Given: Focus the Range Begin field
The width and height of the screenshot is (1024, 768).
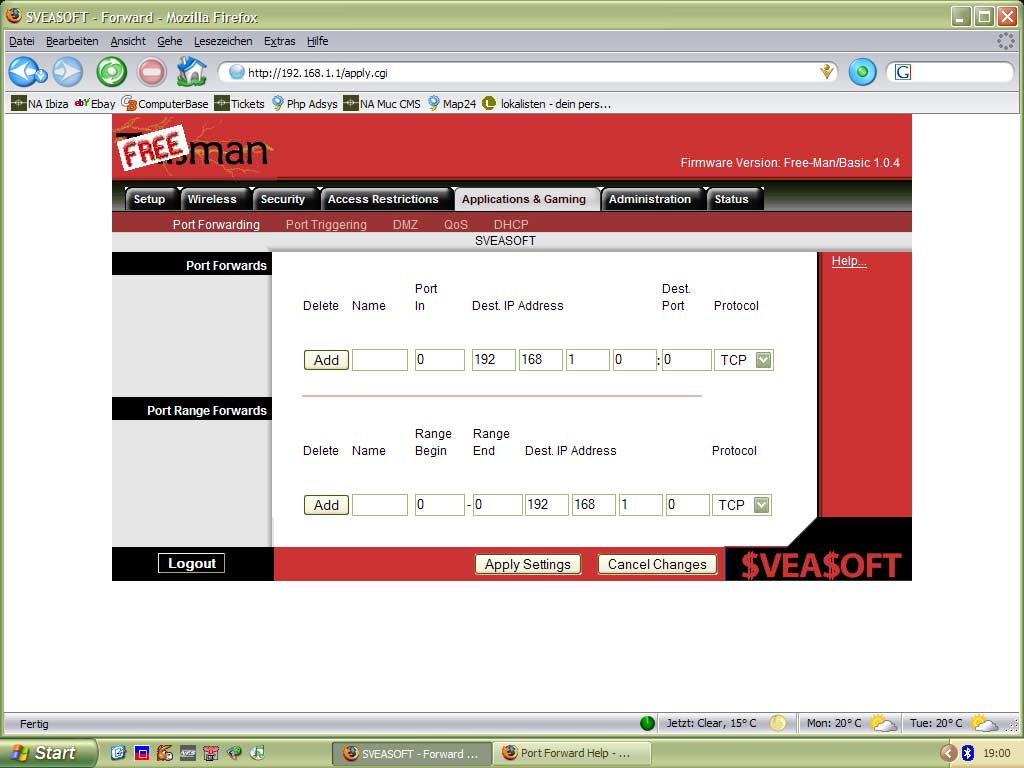Looking at the screenshot, I should click(440, 505).
